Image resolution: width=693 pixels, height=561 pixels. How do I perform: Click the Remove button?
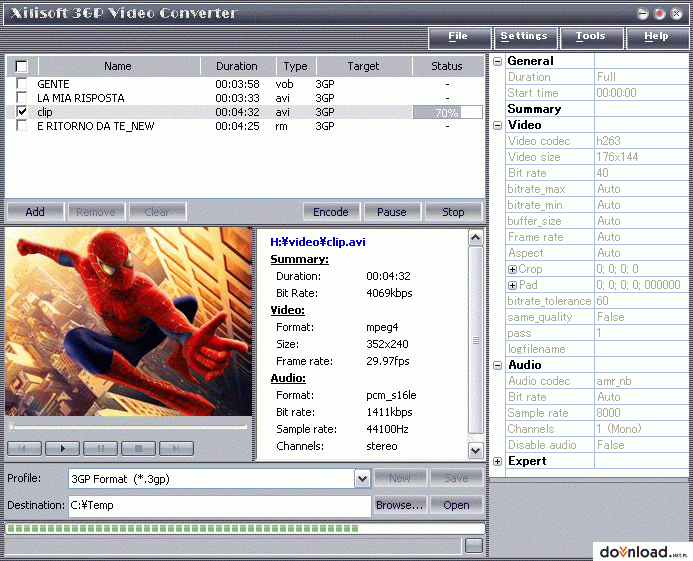pyautogui.click(x=96, y=212)
